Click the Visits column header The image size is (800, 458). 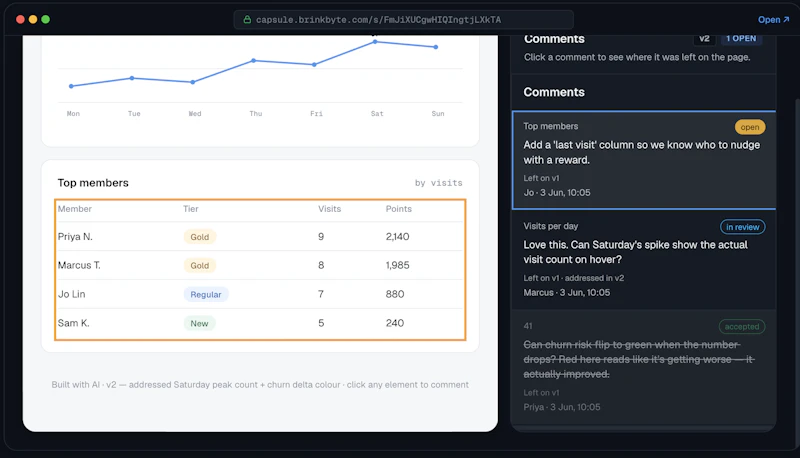(x=330, y=209)
